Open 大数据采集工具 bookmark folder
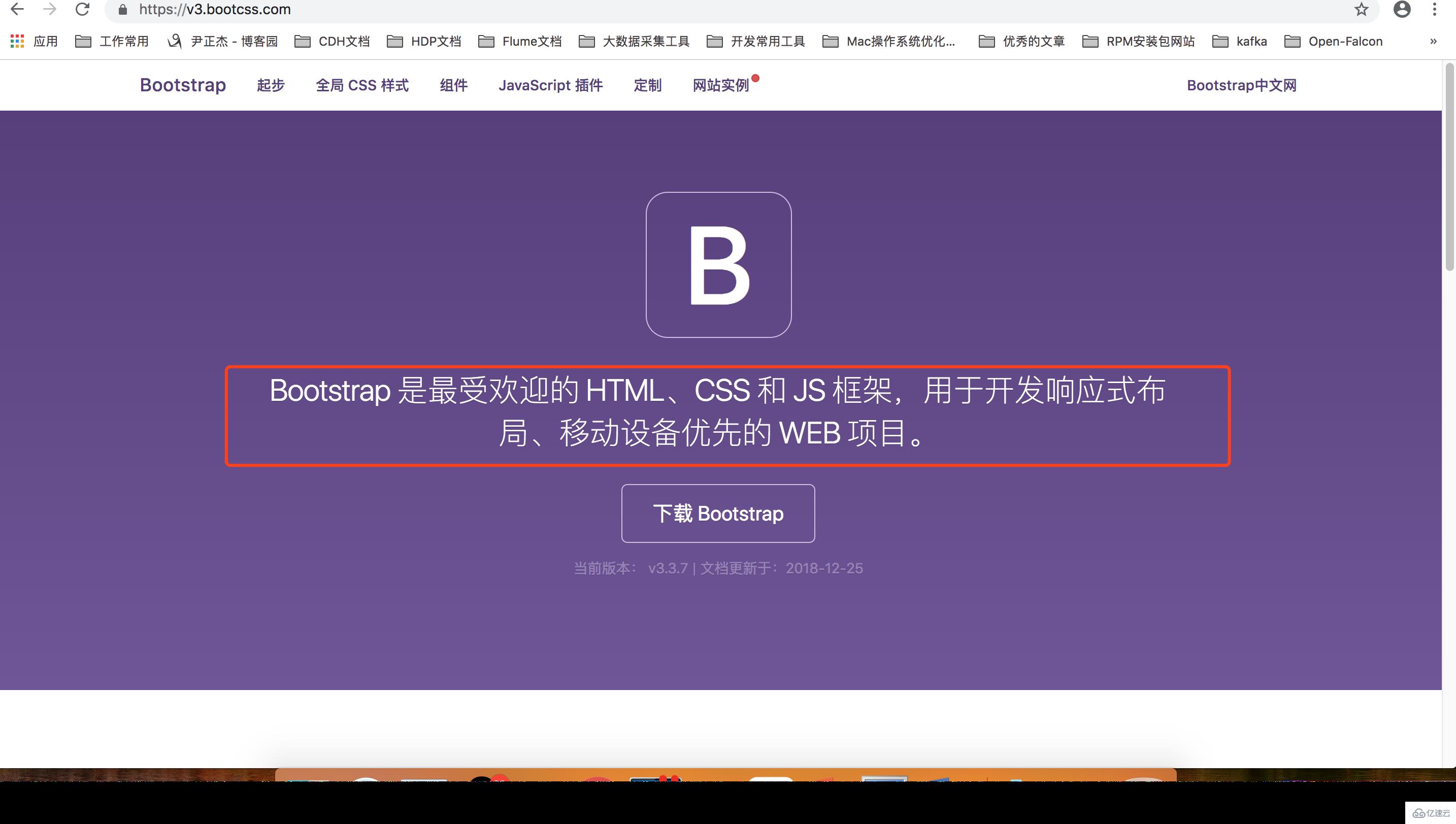This screenshot has width=1456, height=824. point(634,41)
